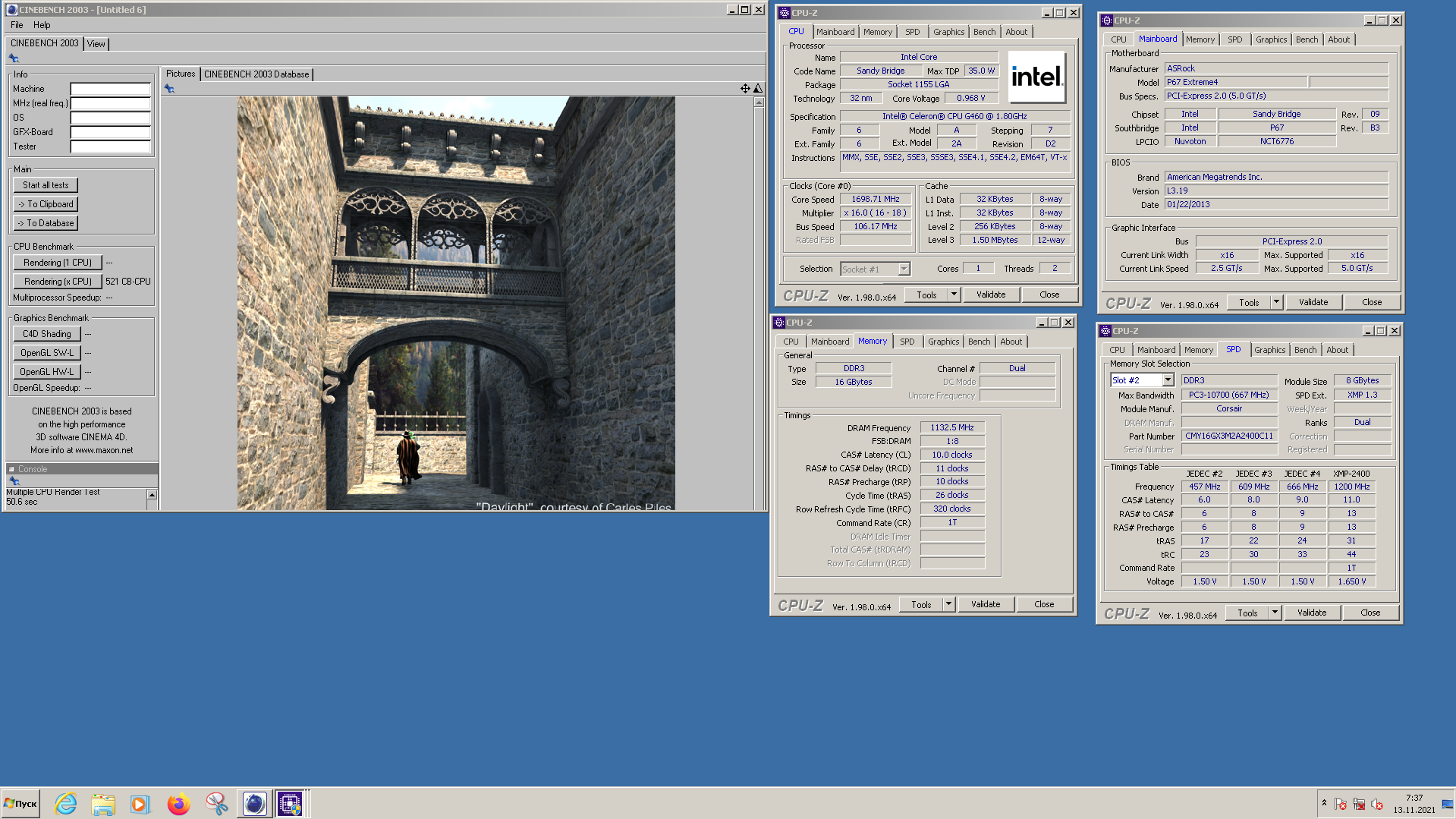Click DRAM Frequency value 1132.5 MHz
This screenshot has width=1456, height=819.
coord(952,427)
